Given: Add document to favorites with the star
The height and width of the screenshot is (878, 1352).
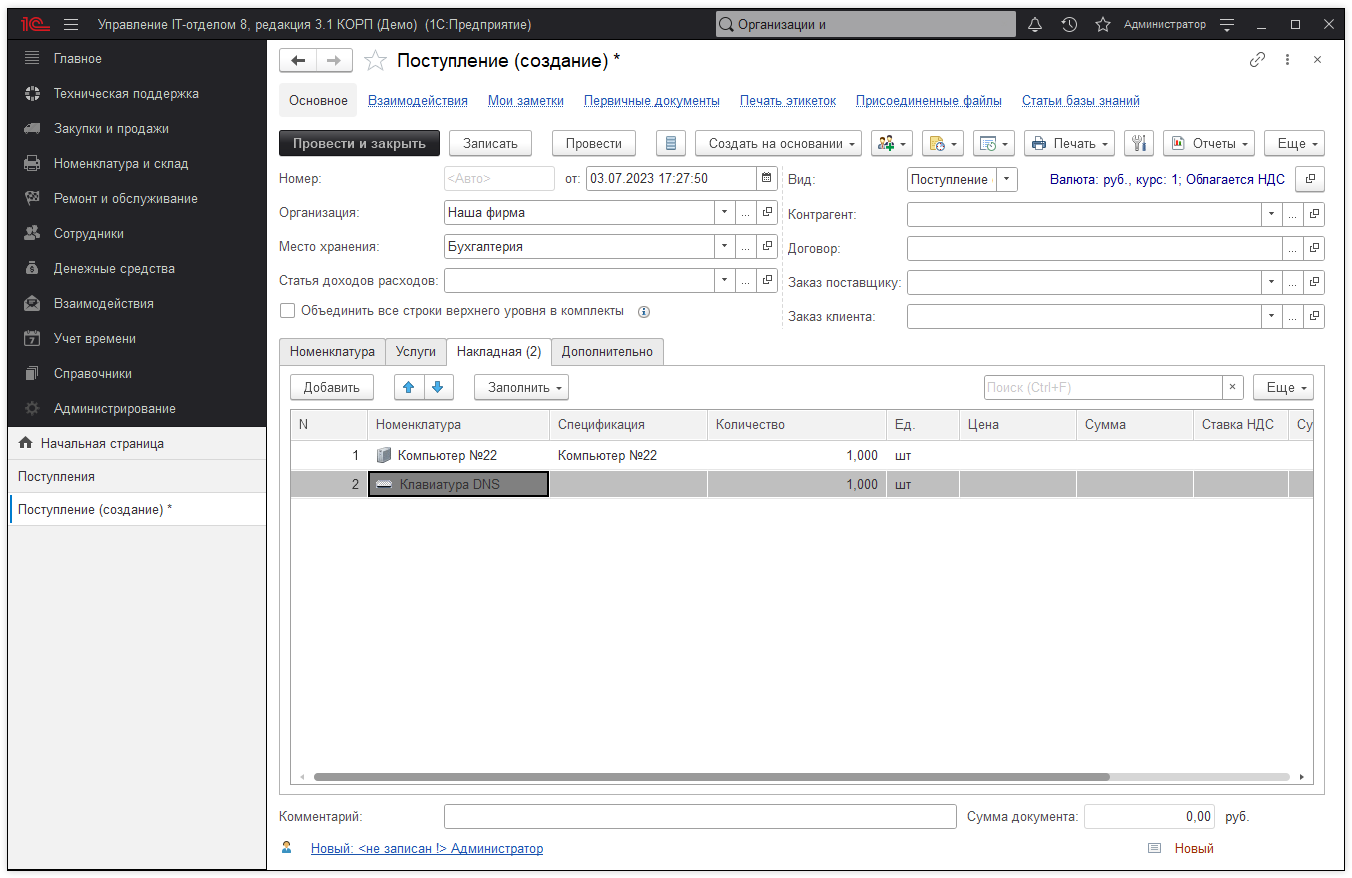Looking at the screenshot, I should pos(375,60).
